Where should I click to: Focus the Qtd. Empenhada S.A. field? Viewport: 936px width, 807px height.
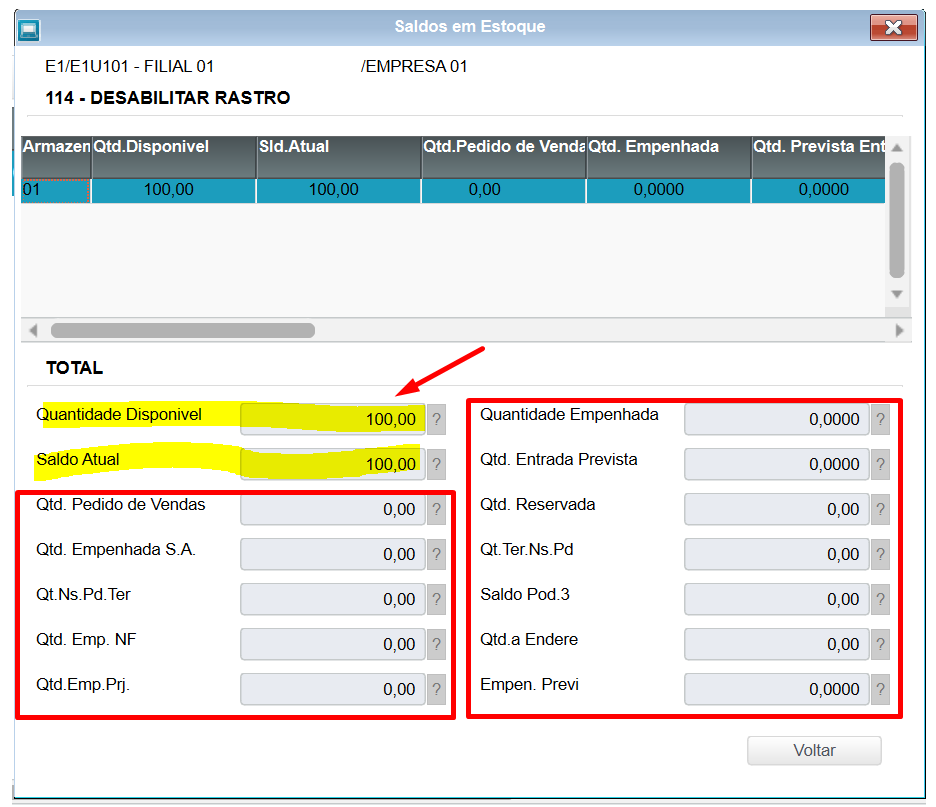[332, 555]
